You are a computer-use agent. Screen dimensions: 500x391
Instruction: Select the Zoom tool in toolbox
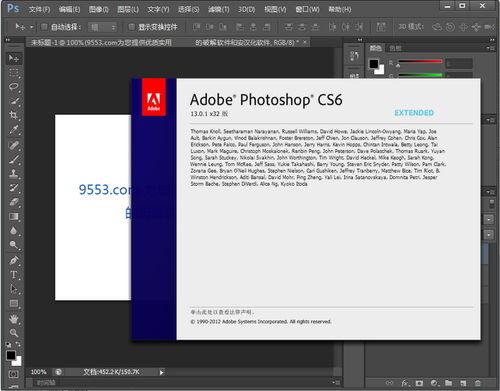click(14, 333)
